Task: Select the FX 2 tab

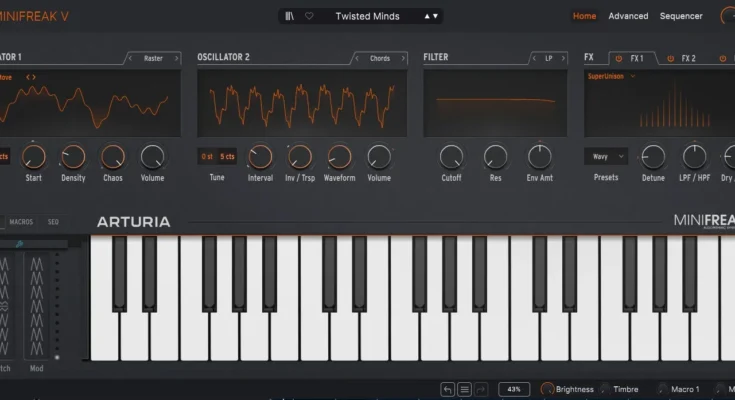Action: [x=689, y=59]
